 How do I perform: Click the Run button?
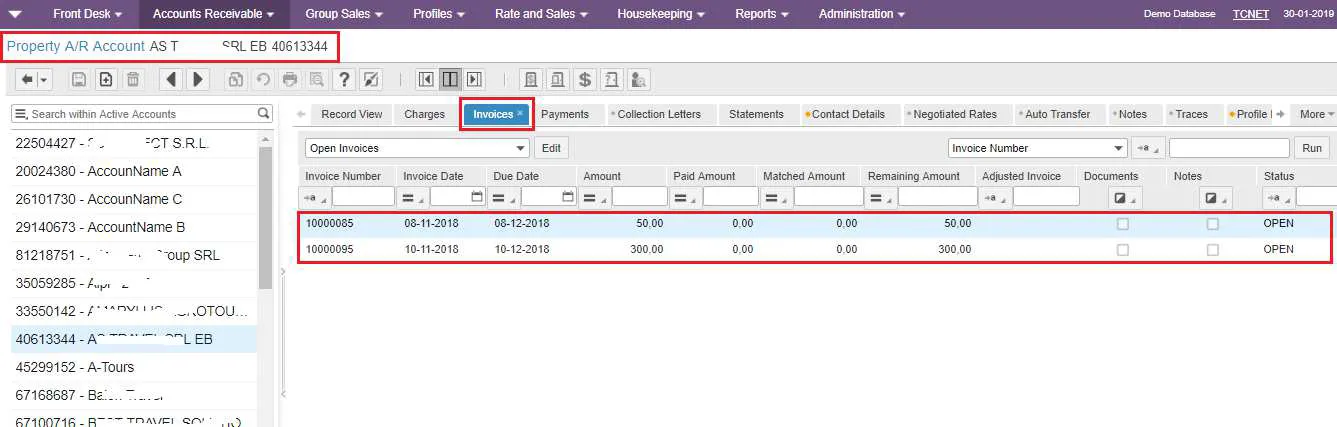pos(1312,148)
